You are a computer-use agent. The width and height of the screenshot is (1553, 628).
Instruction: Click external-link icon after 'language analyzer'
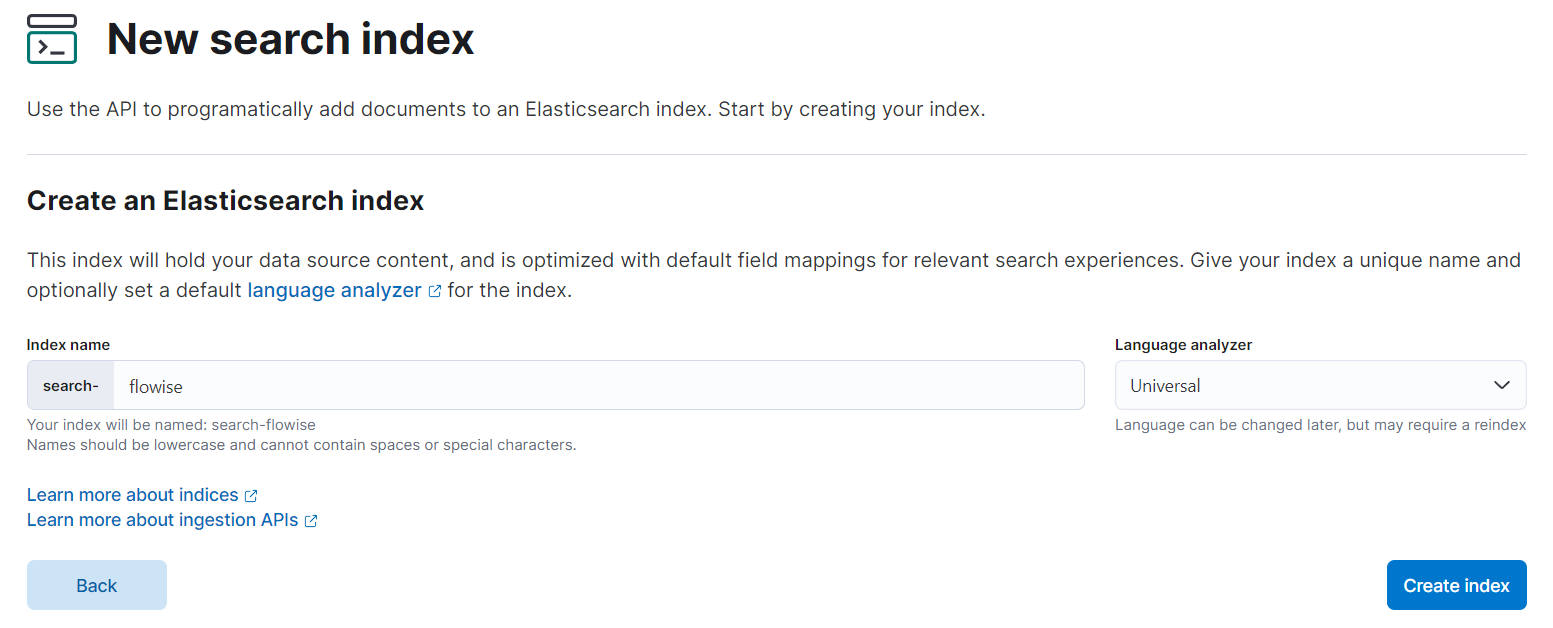pyautogui.click(x=435, y=292)
